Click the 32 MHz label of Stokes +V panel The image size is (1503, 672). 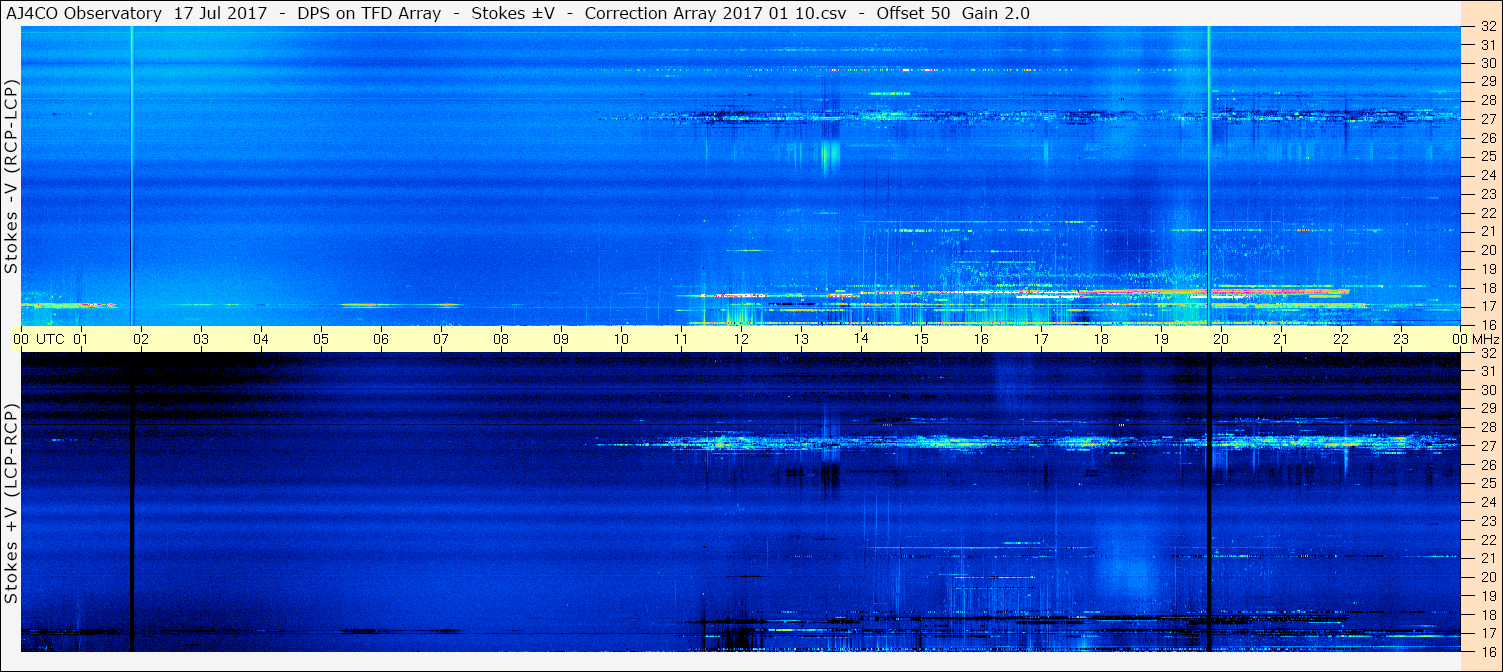(1488, 353)
